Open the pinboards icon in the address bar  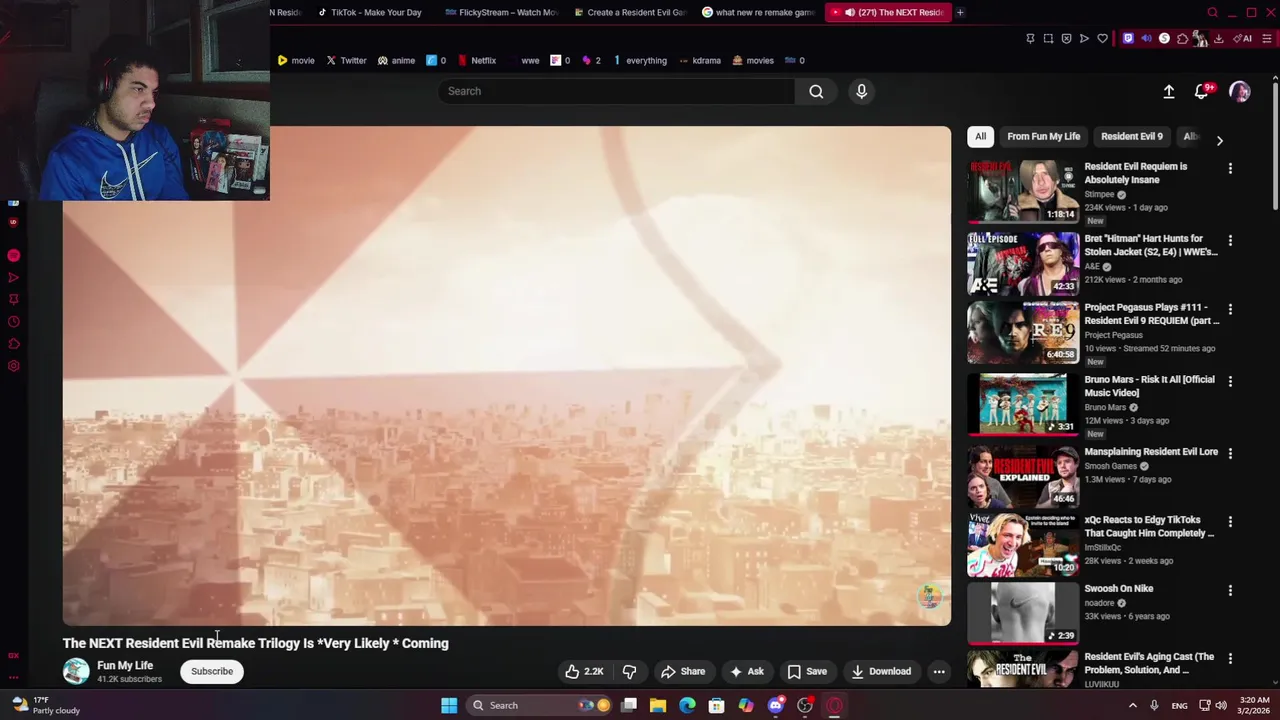coord(1030,39)
